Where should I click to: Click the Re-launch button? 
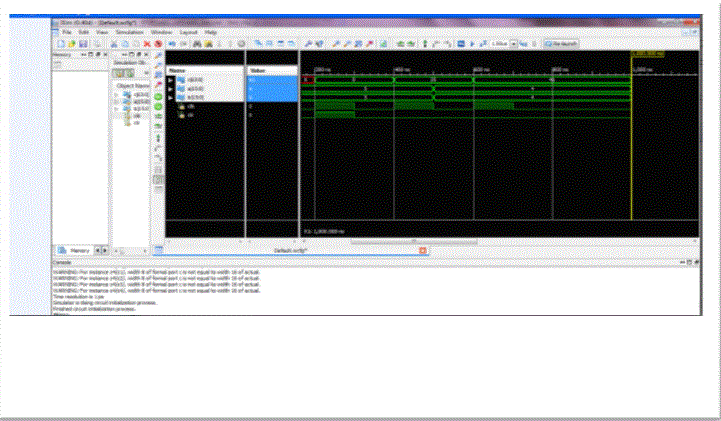click(562, 44)
